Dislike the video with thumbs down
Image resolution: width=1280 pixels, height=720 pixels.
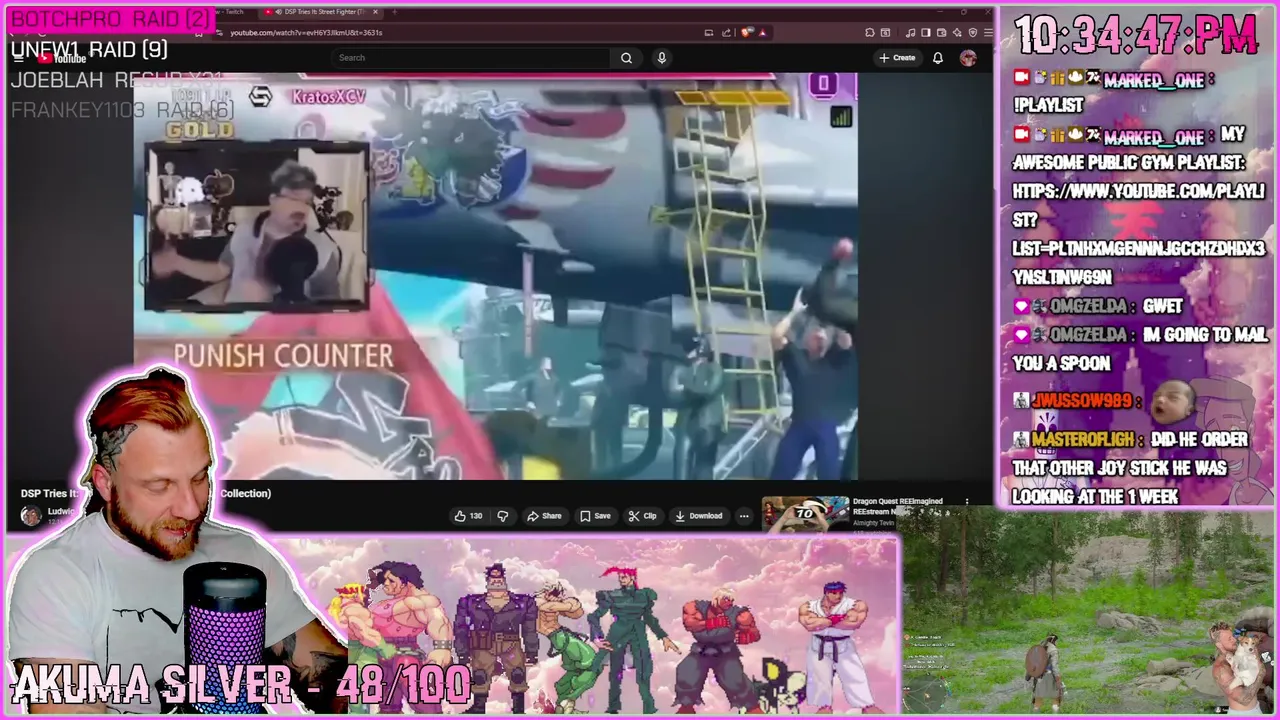tap(503, 516)
